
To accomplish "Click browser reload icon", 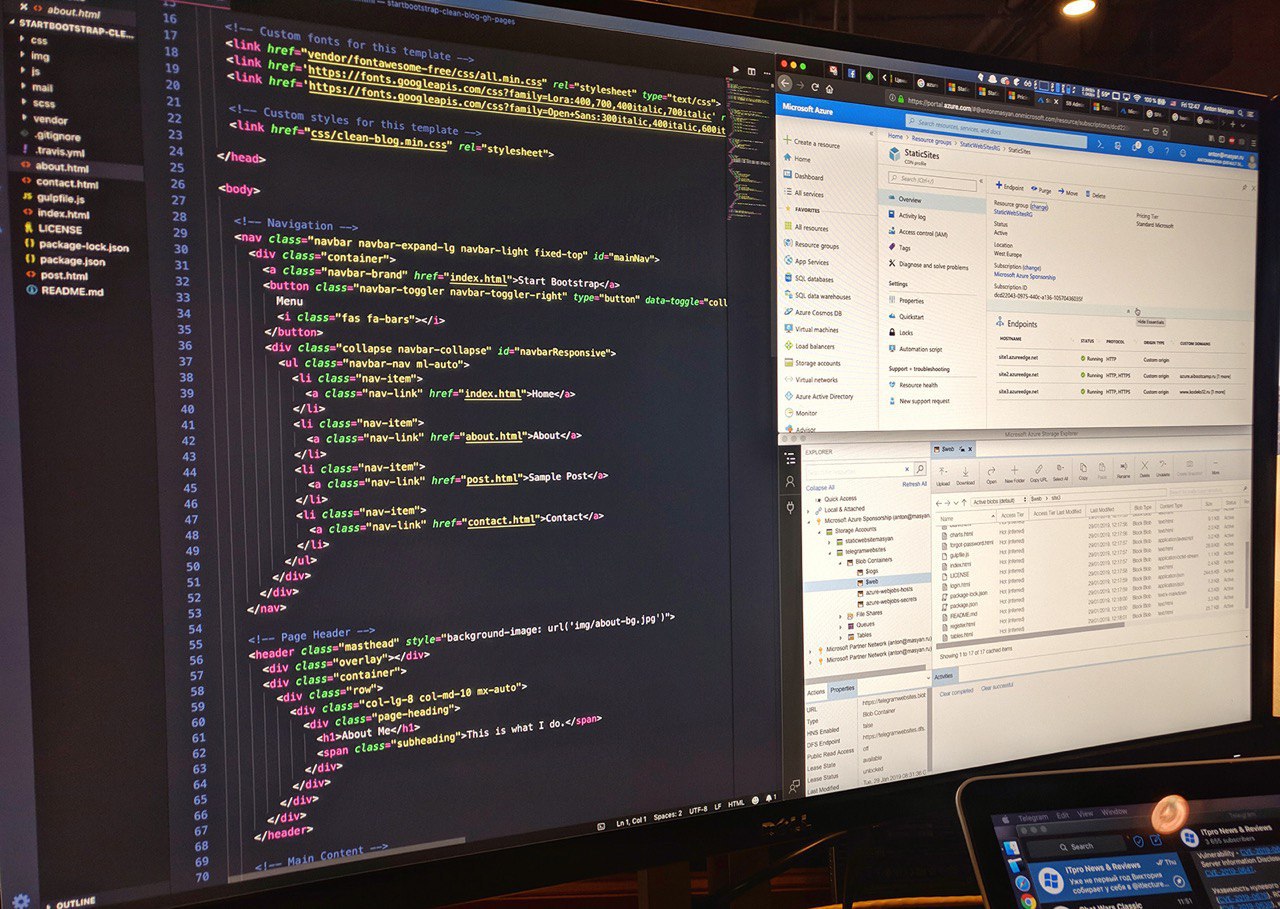I will (x=815, y=87).
